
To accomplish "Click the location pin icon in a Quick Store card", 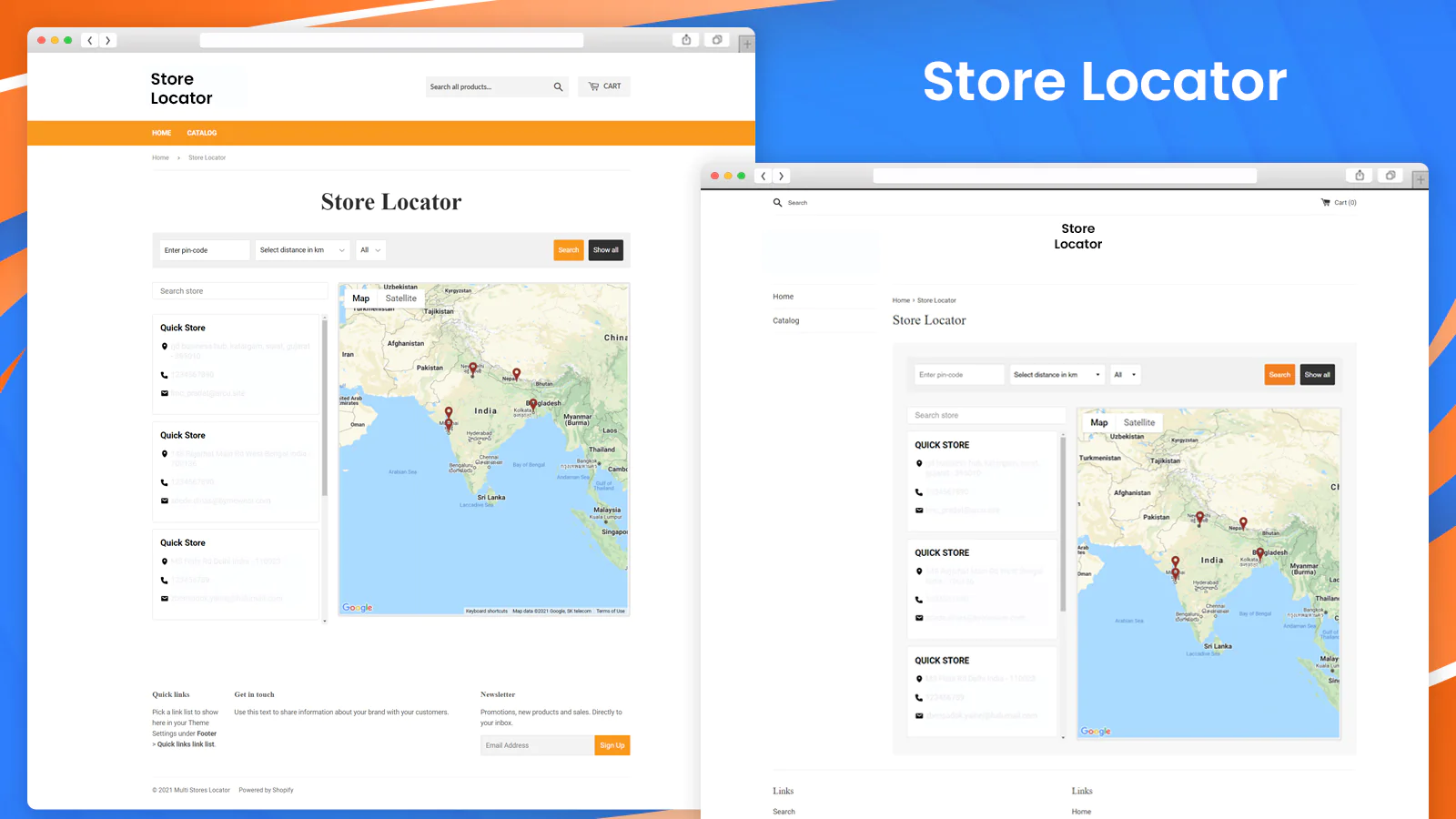I will tap(165, 347).
